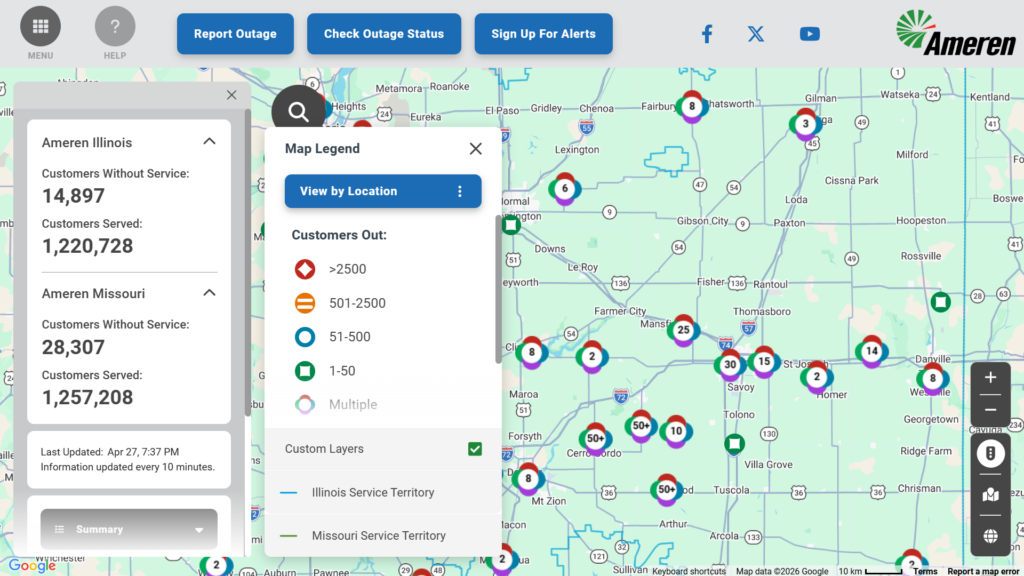Select cluster marked 2 near Homer
Viewport: 1024px width, 576px height.
tap(816, 377)
